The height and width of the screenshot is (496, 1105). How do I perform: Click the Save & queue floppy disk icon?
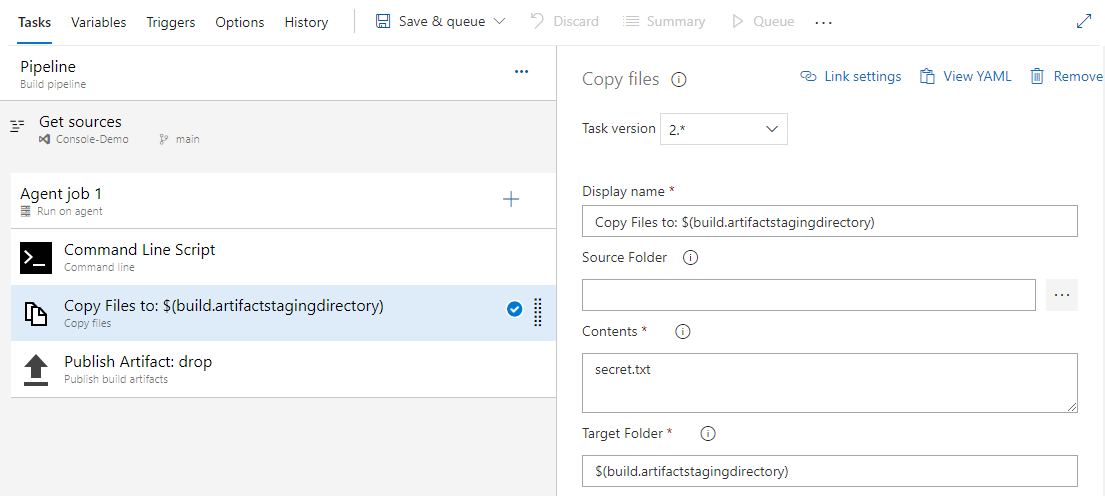(383, 21)
